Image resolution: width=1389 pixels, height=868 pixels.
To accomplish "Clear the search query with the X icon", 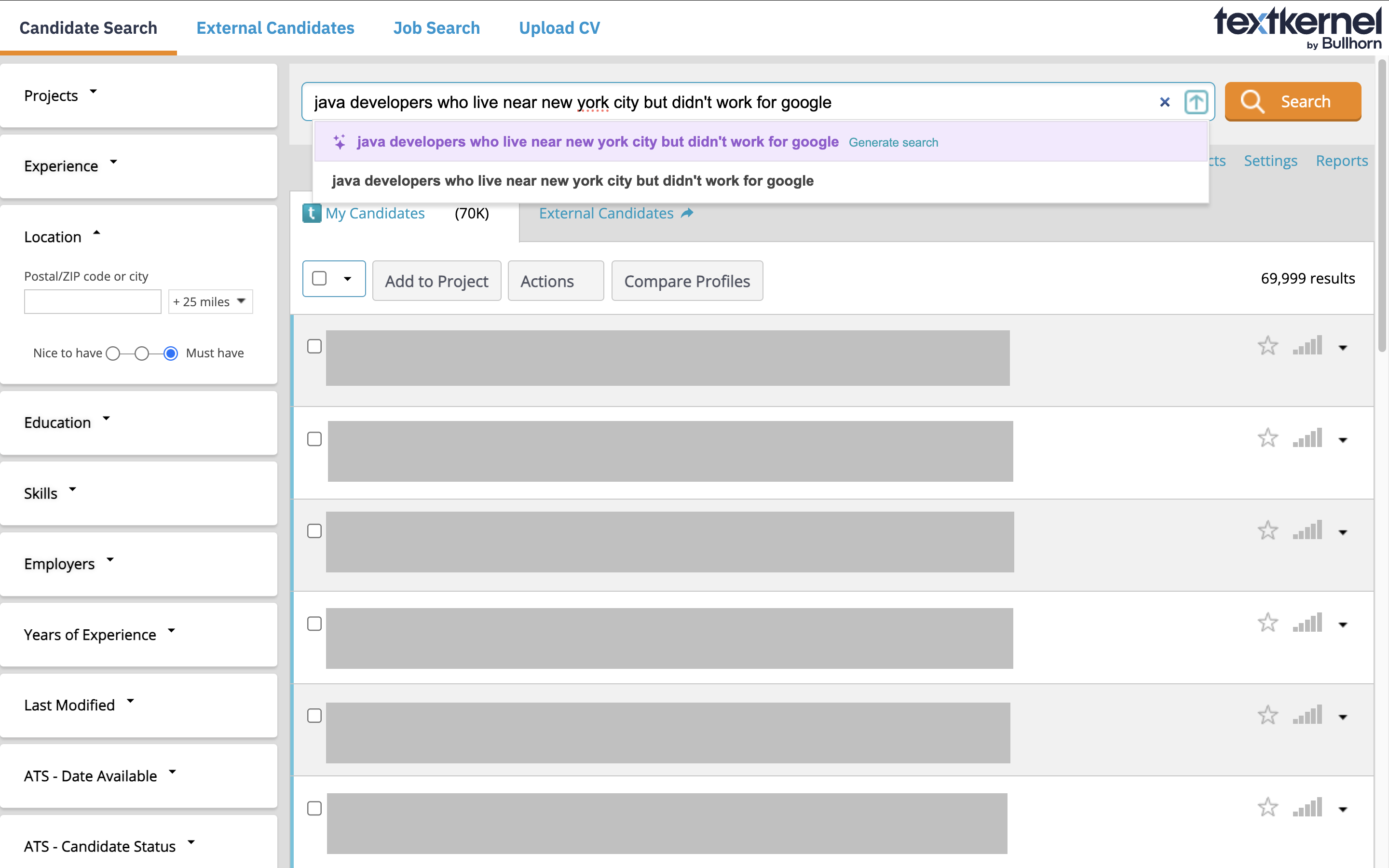I will [x=1165, y=102].
